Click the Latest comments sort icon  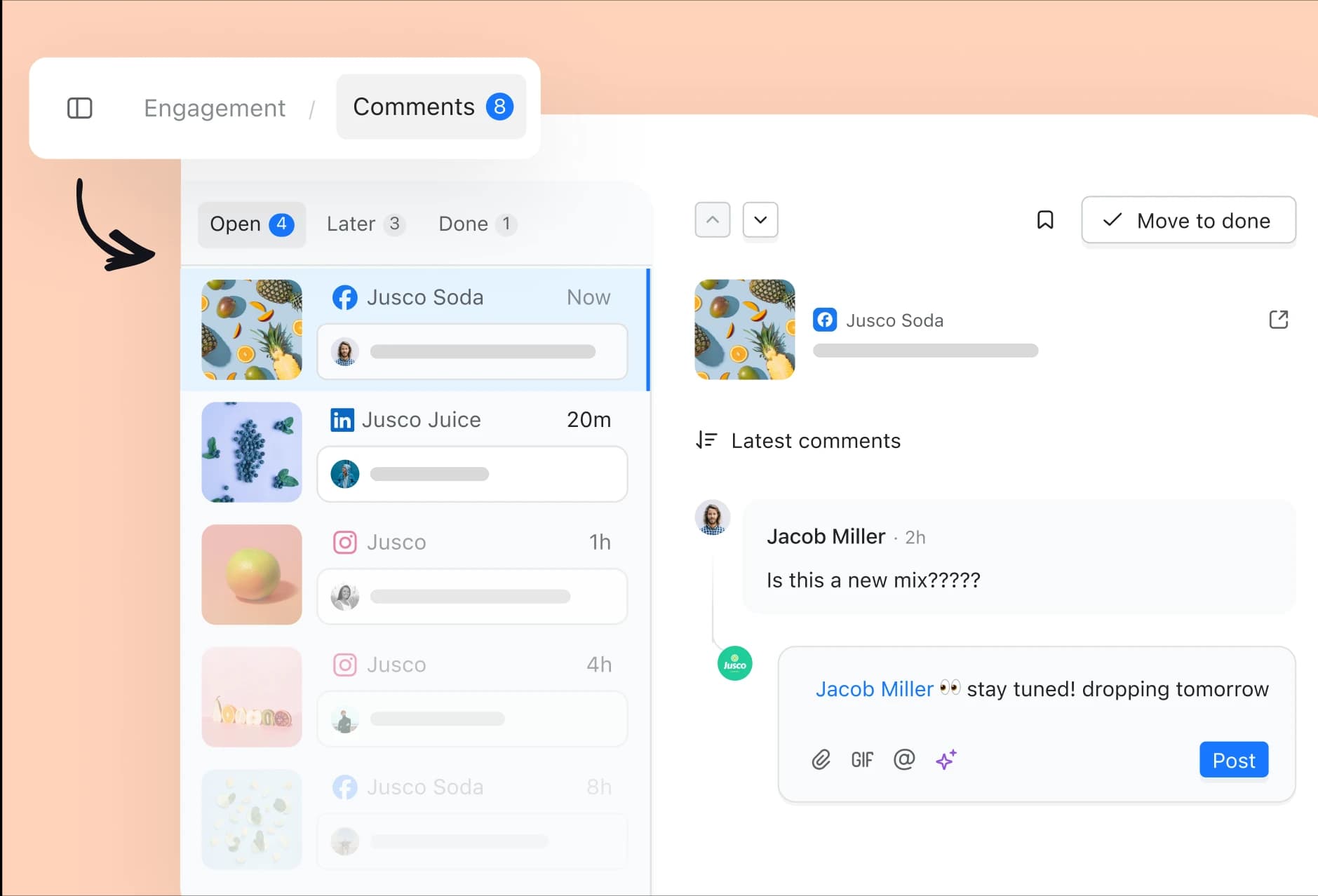[x=706, y=440]
